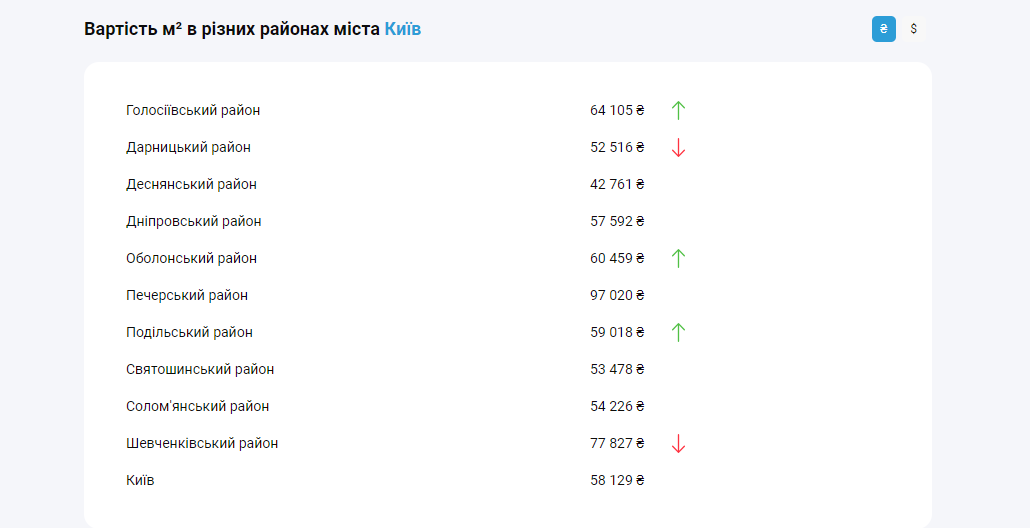Screen dimensions: 1030x528
Task: Click the 42 761 ₴ Деснянський price
Action: click(x=617, y=184)
